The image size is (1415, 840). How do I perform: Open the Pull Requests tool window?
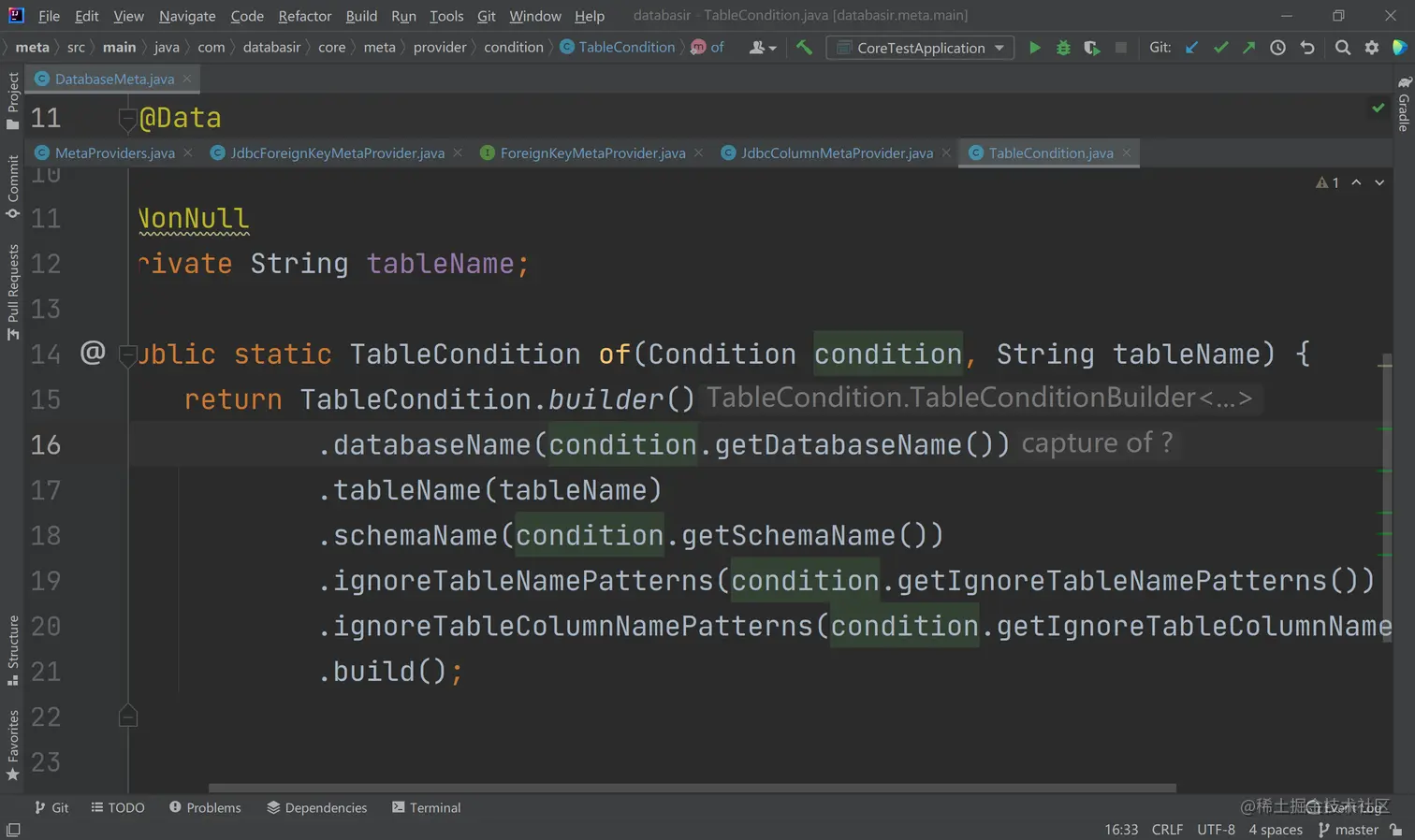[x=13, y=293]
